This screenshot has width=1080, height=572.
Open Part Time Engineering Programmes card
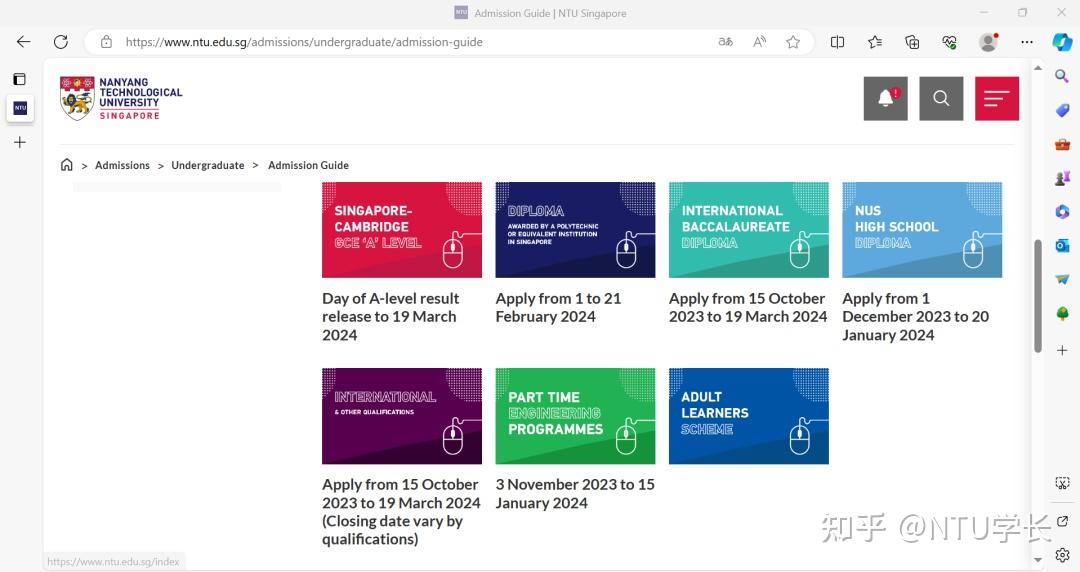point(575,416)
